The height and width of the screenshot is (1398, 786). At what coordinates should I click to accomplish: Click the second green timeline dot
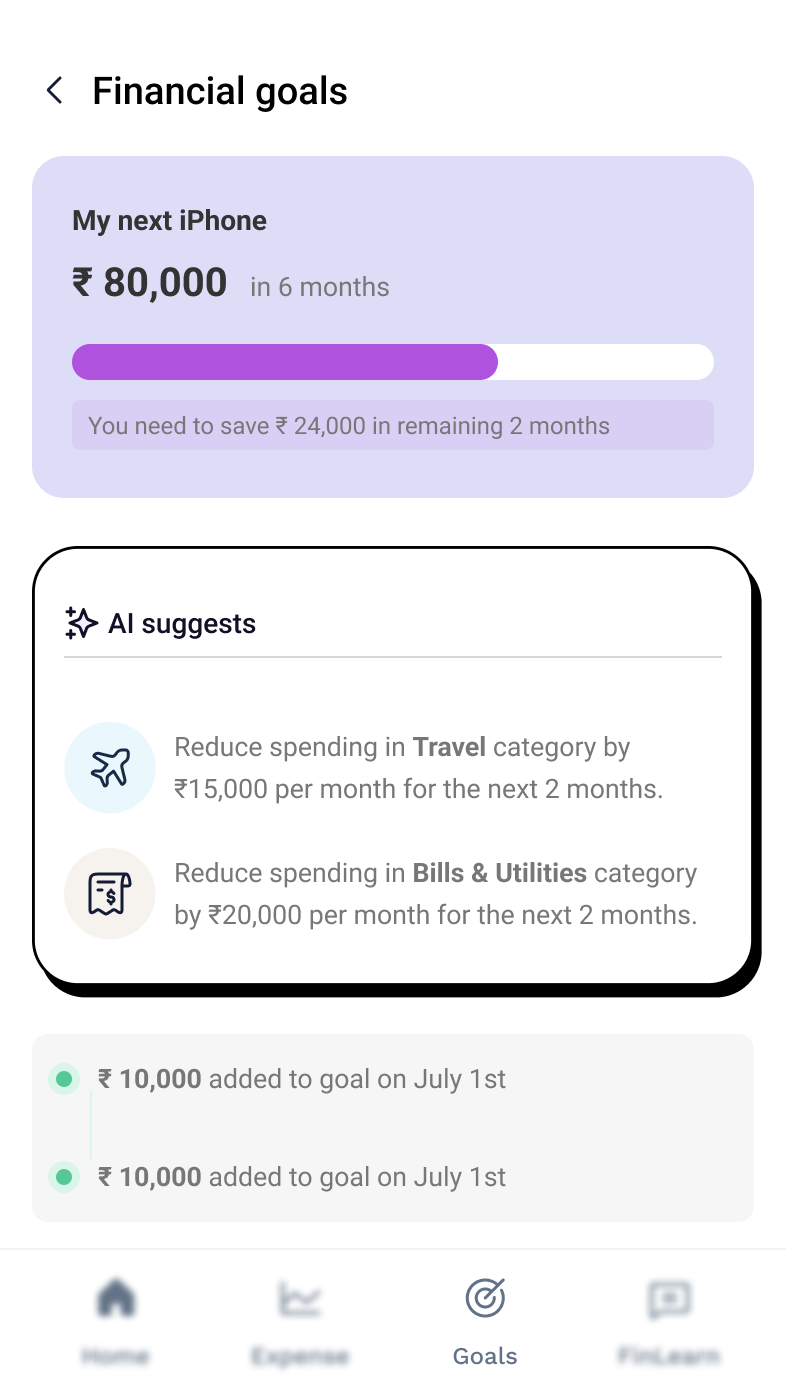(64, 1177)
